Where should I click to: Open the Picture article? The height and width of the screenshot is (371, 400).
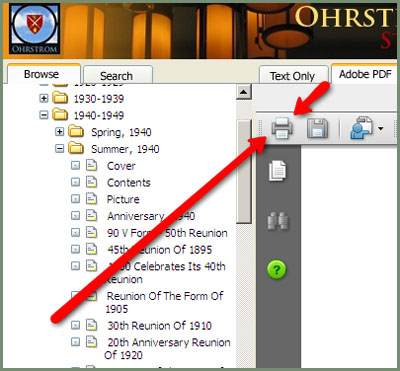(123, 199)
